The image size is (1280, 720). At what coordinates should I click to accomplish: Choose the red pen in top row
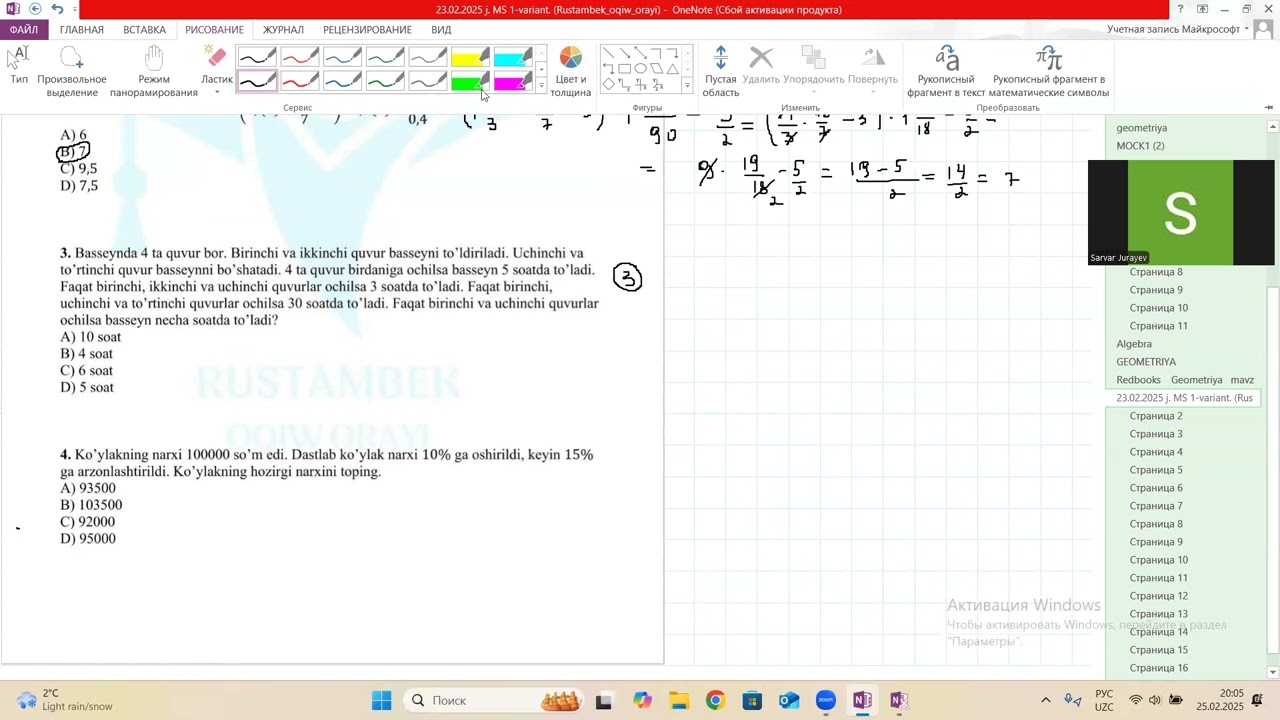pos(300,58)
